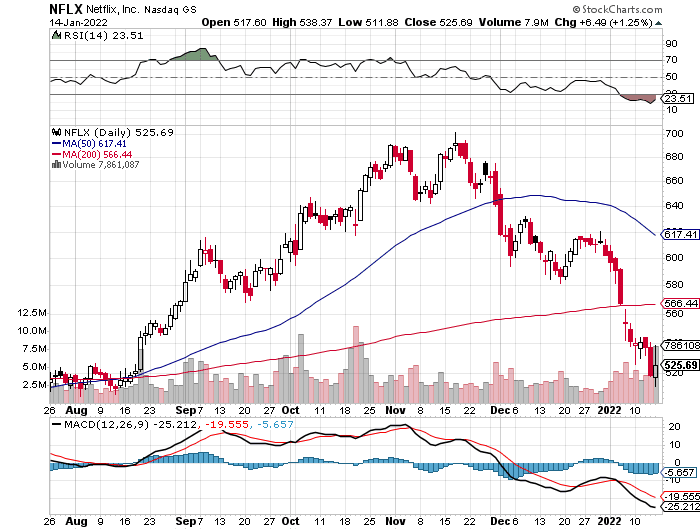The width and height of the screenshot is (700, 530).
Task: Click the Netflix, Inc. company name
Action: tap(112, 9)
